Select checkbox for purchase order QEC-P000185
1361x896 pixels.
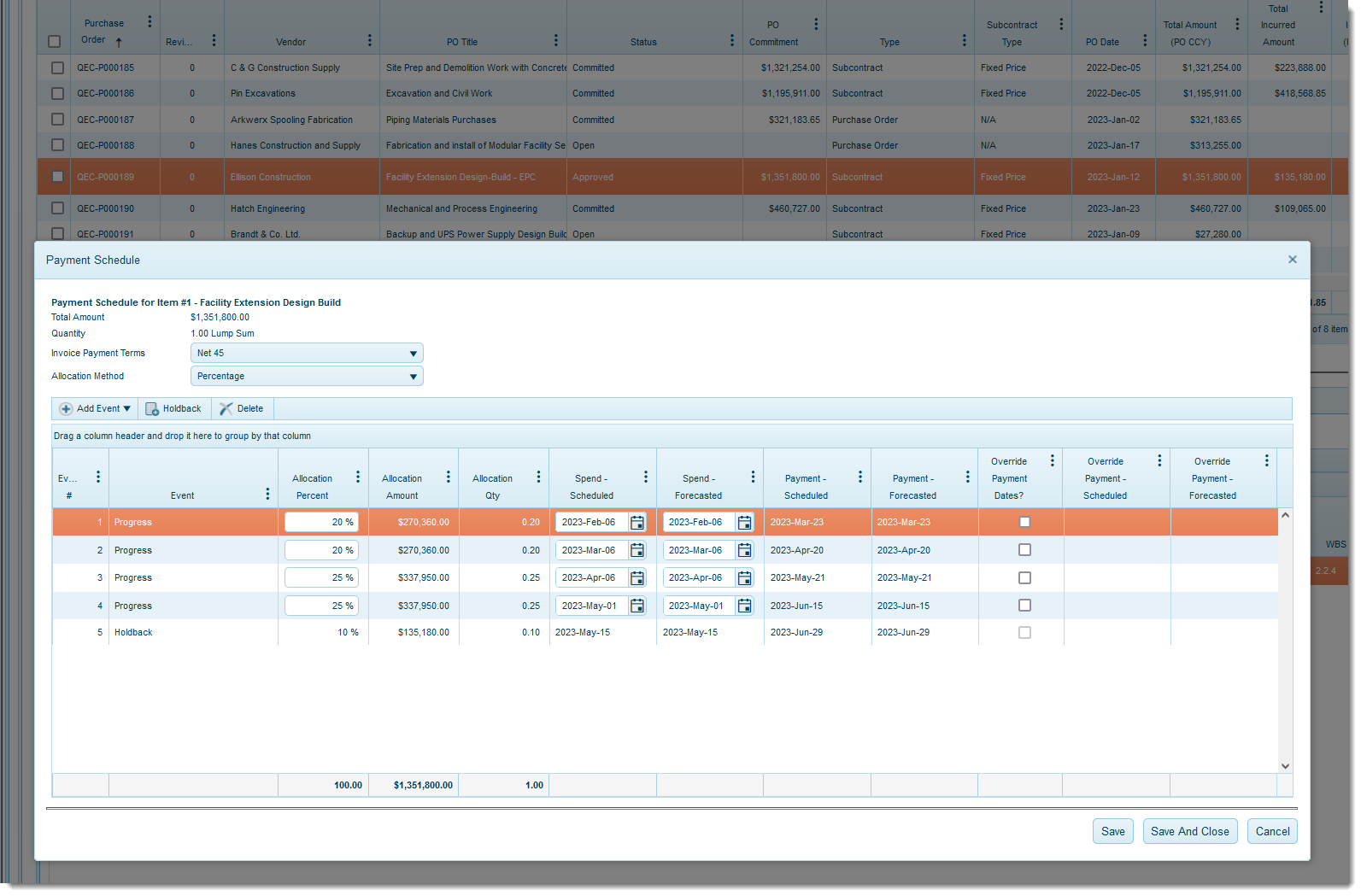click(57, 68)
